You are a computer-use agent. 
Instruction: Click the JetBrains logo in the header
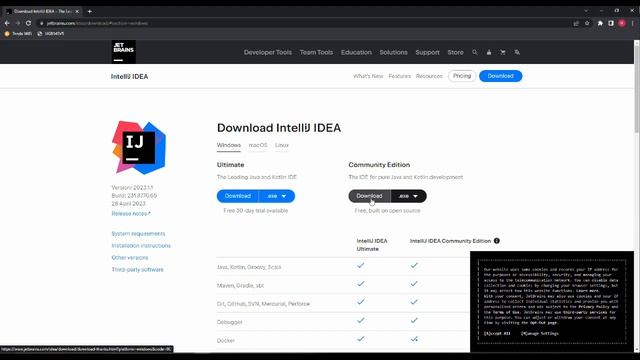coord(123,52)
